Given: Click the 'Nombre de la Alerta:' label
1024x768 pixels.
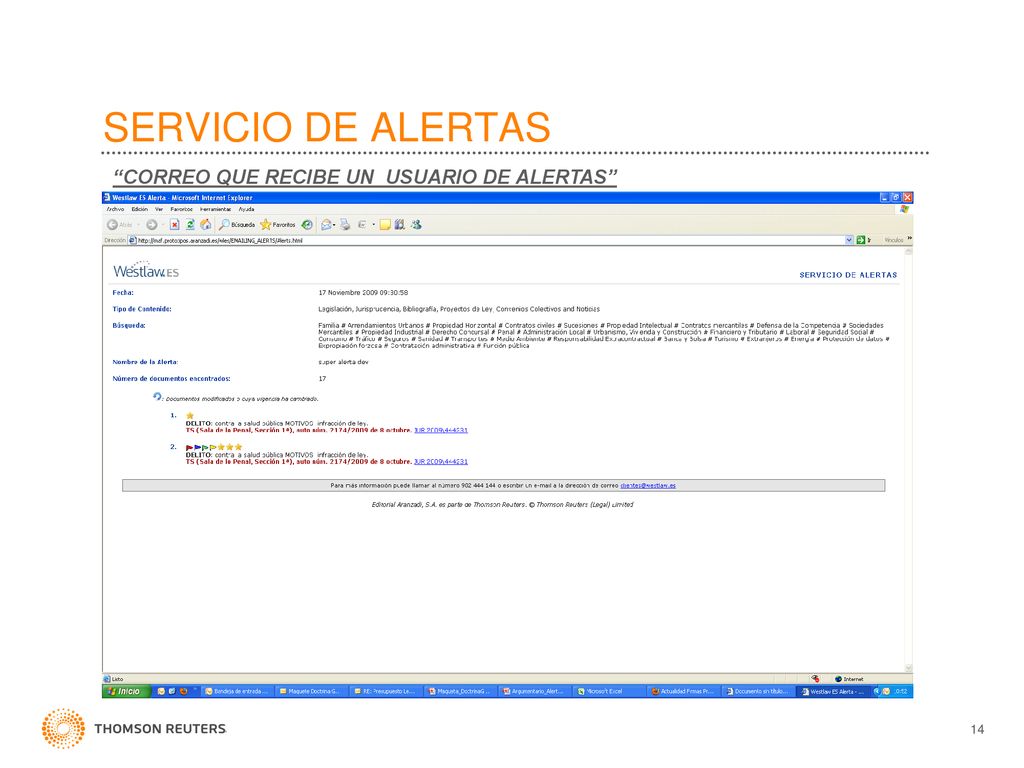Looking at the screenshot, I should click(145, 362).
